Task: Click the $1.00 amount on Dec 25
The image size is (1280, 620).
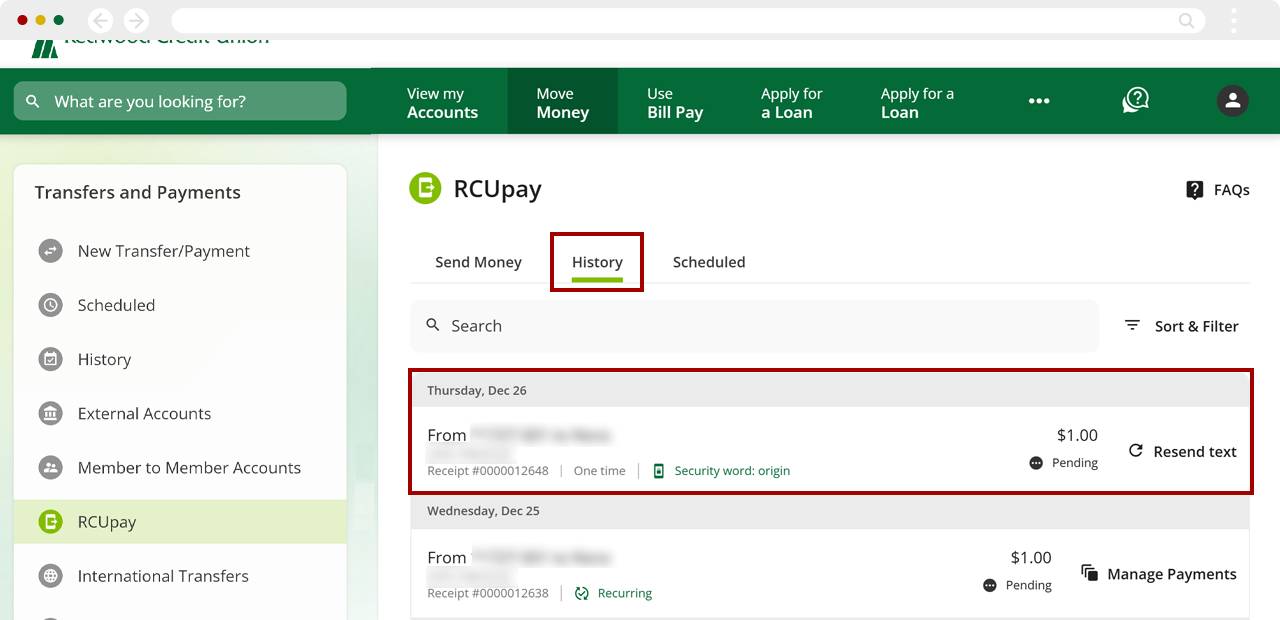Action: click(1031, 557)
